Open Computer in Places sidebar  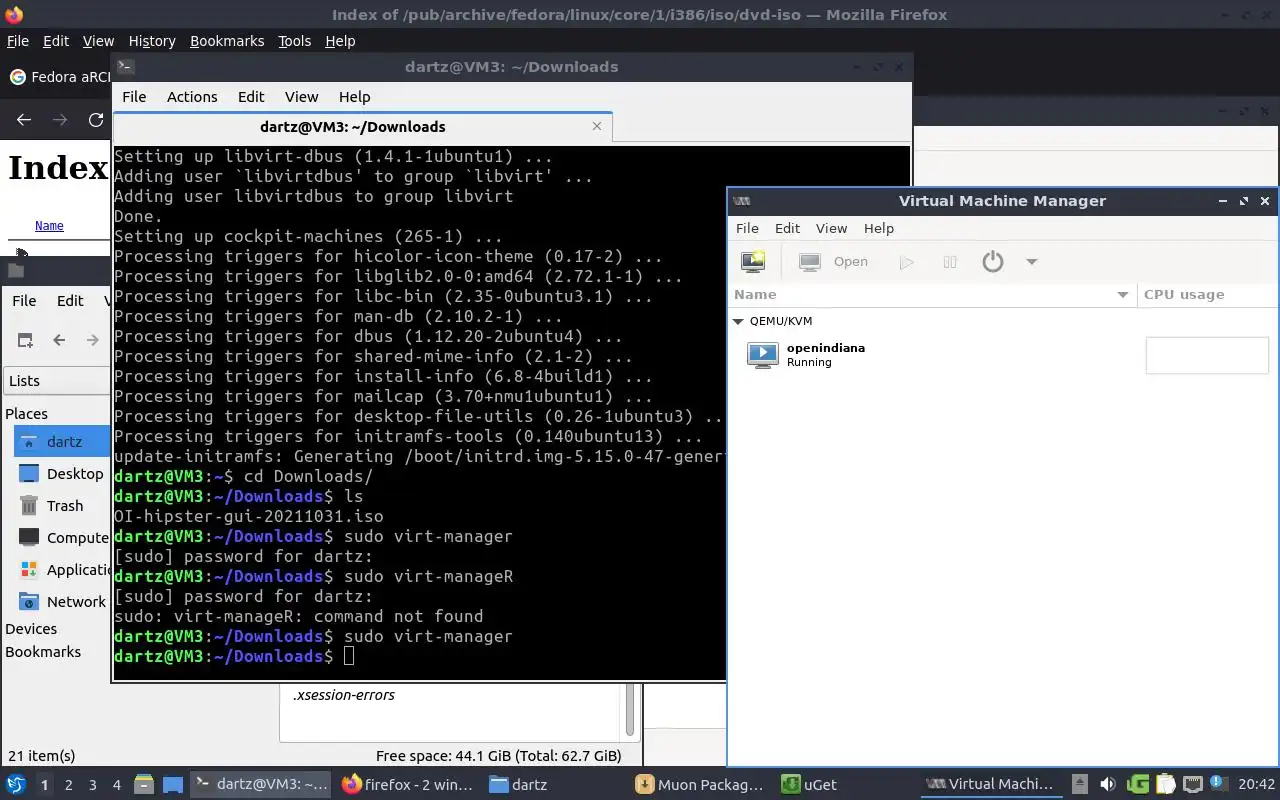pyautogui.click(x=62, y=538)
